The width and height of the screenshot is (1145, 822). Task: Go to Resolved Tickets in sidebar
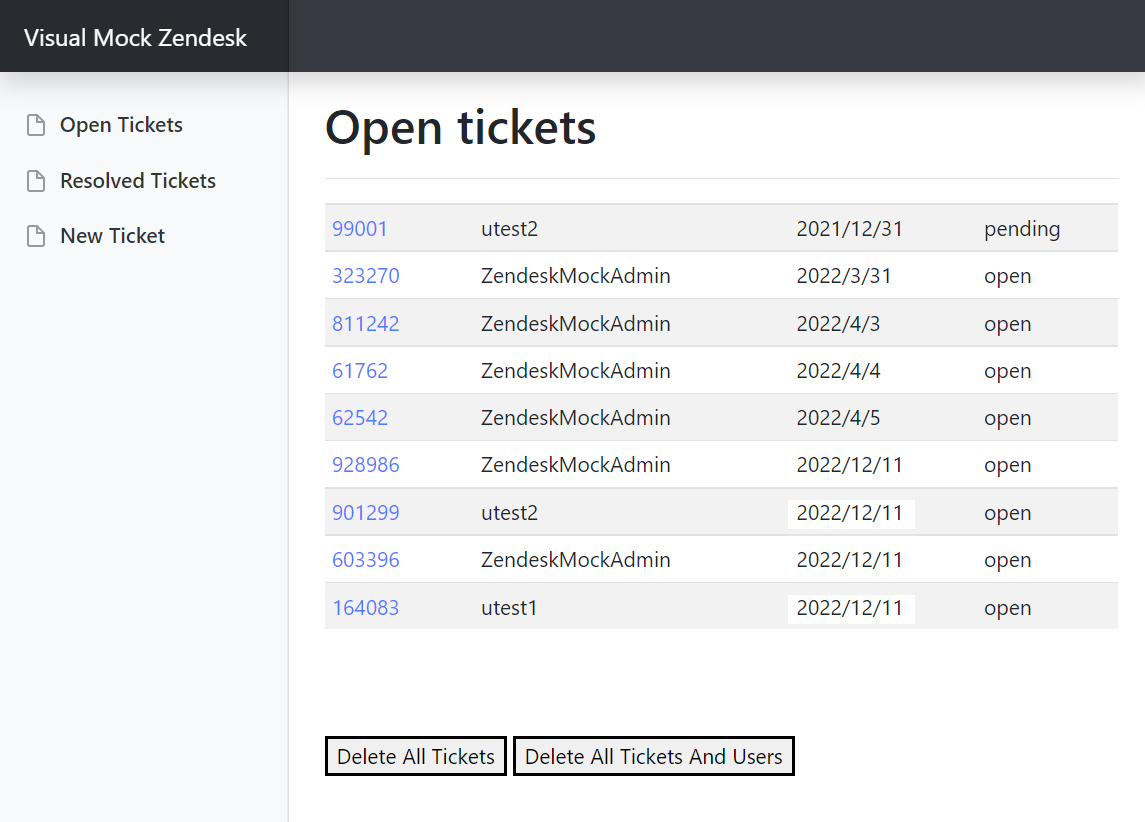click(138, 180)
